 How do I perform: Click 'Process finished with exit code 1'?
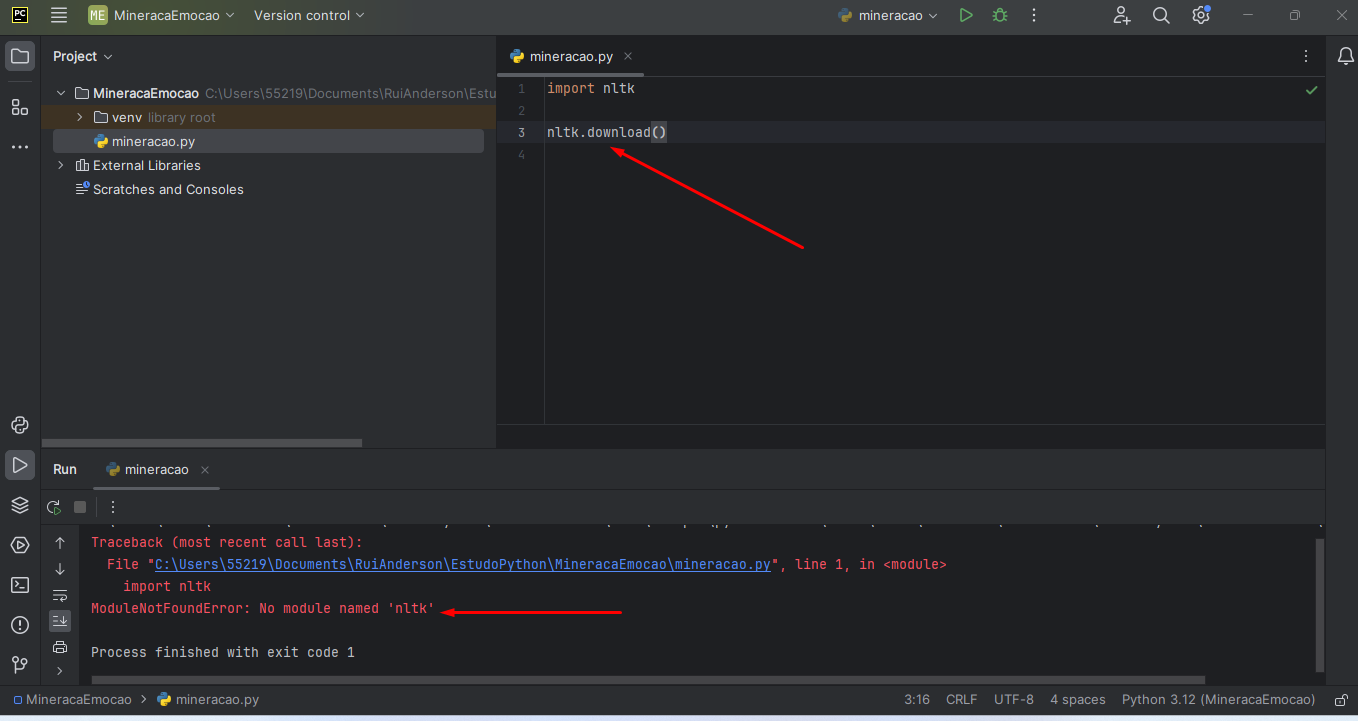click(223, 652)
